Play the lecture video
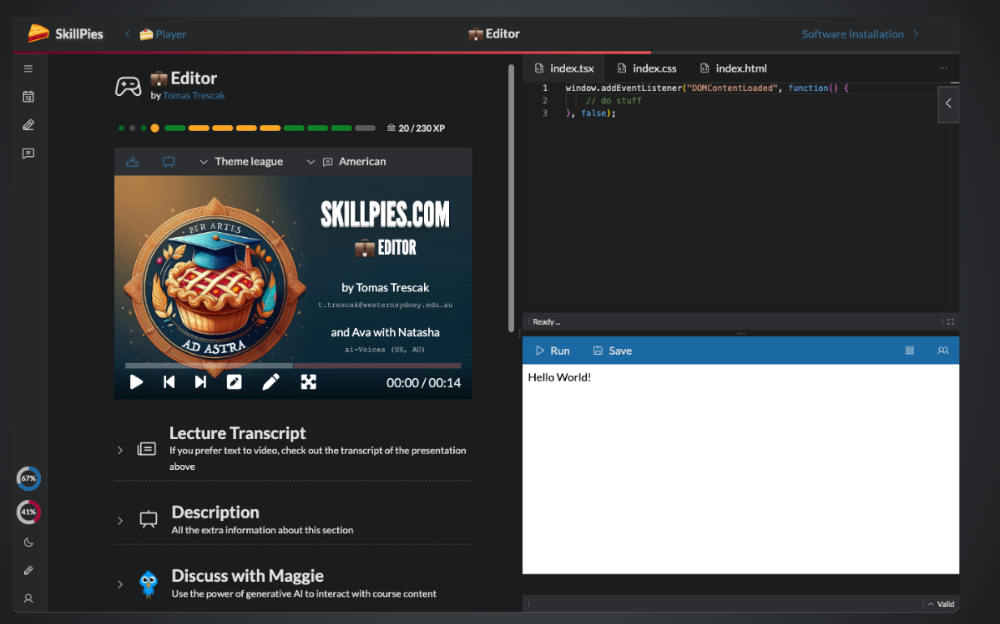1000x624 pixels. (x=137, y=382)
